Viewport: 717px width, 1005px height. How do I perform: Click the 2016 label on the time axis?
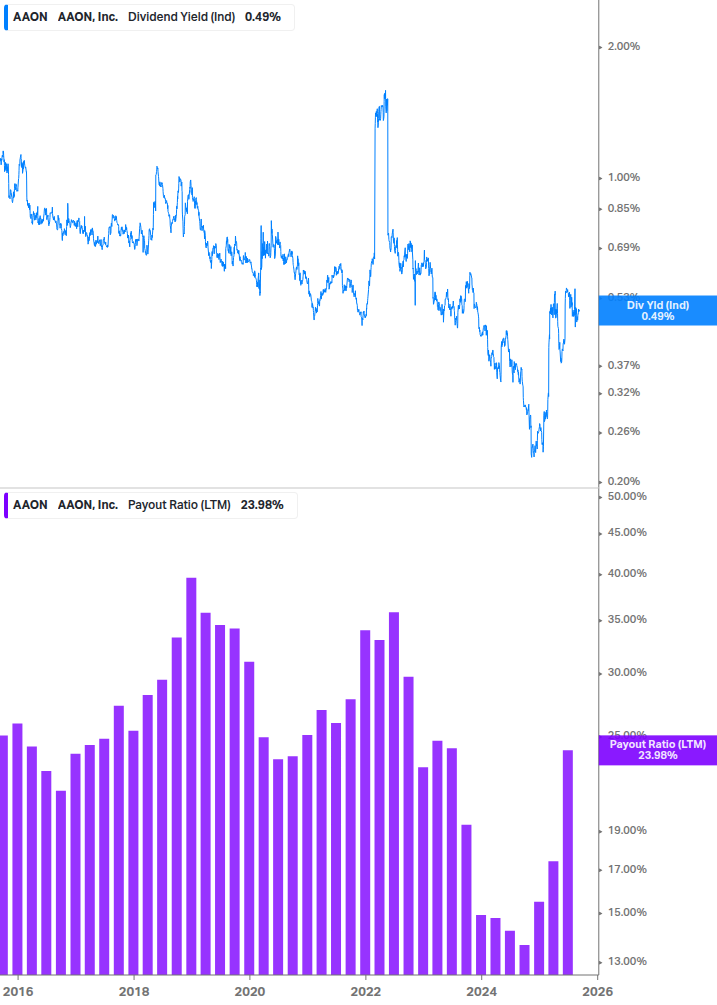(x=17, y=990)
